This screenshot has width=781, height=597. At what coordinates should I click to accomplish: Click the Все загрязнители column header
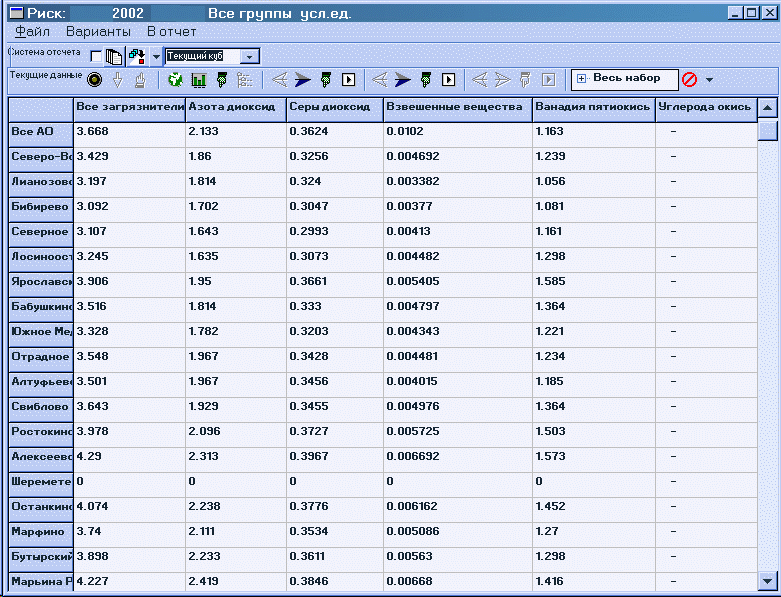[130, 110]
